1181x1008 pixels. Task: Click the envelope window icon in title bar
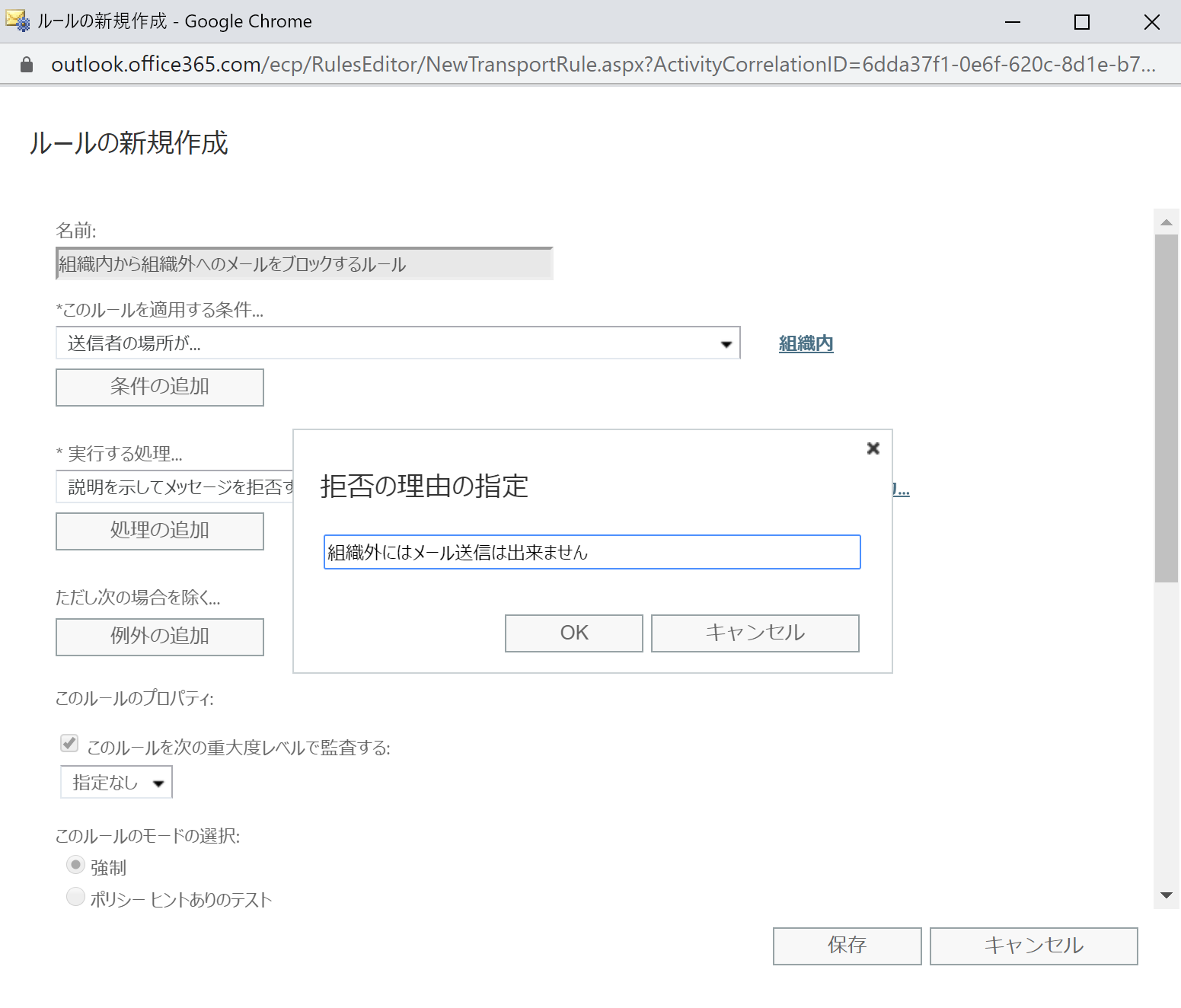tap(18, 21)
